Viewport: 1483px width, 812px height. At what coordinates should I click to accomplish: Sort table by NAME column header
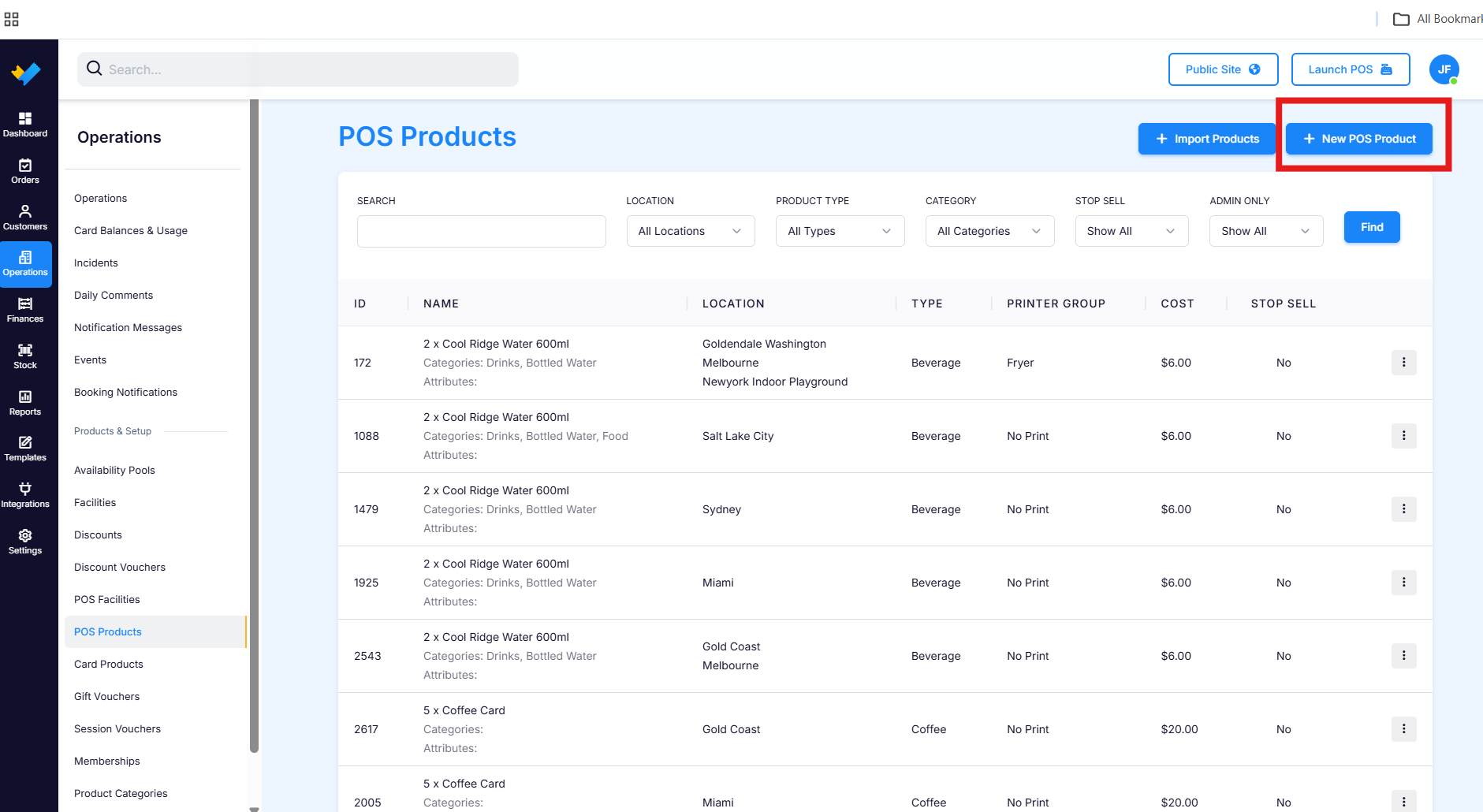tap(441, 304)
